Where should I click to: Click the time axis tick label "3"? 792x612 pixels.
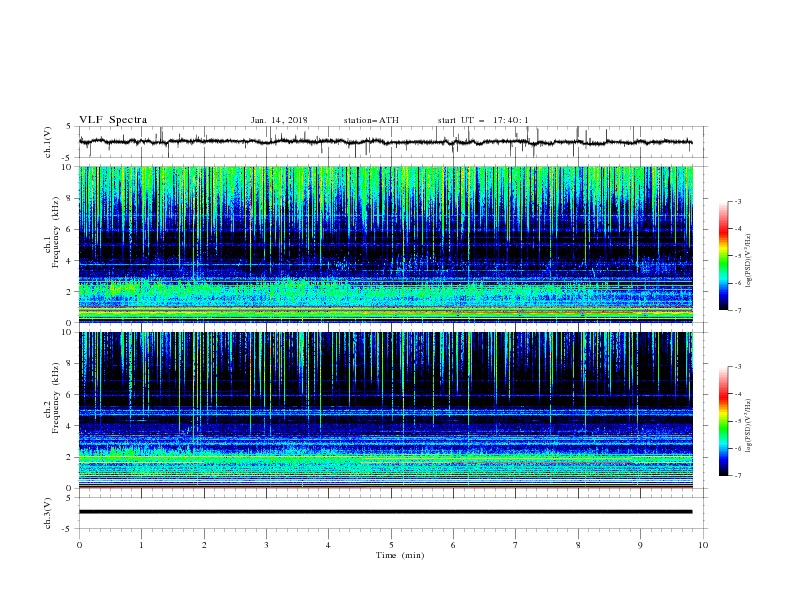266,545
